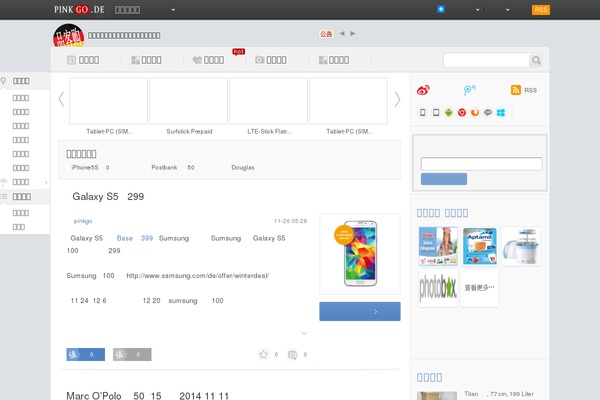Click the LTE-Stick Flatr... carousel label
The image size is (600, 400).
point(269,131)
